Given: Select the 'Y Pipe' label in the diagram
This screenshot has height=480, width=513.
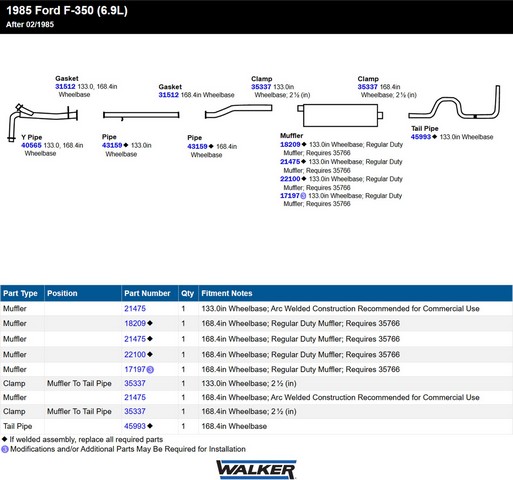Looking at the screenshot, I should (x=32, y=137).
